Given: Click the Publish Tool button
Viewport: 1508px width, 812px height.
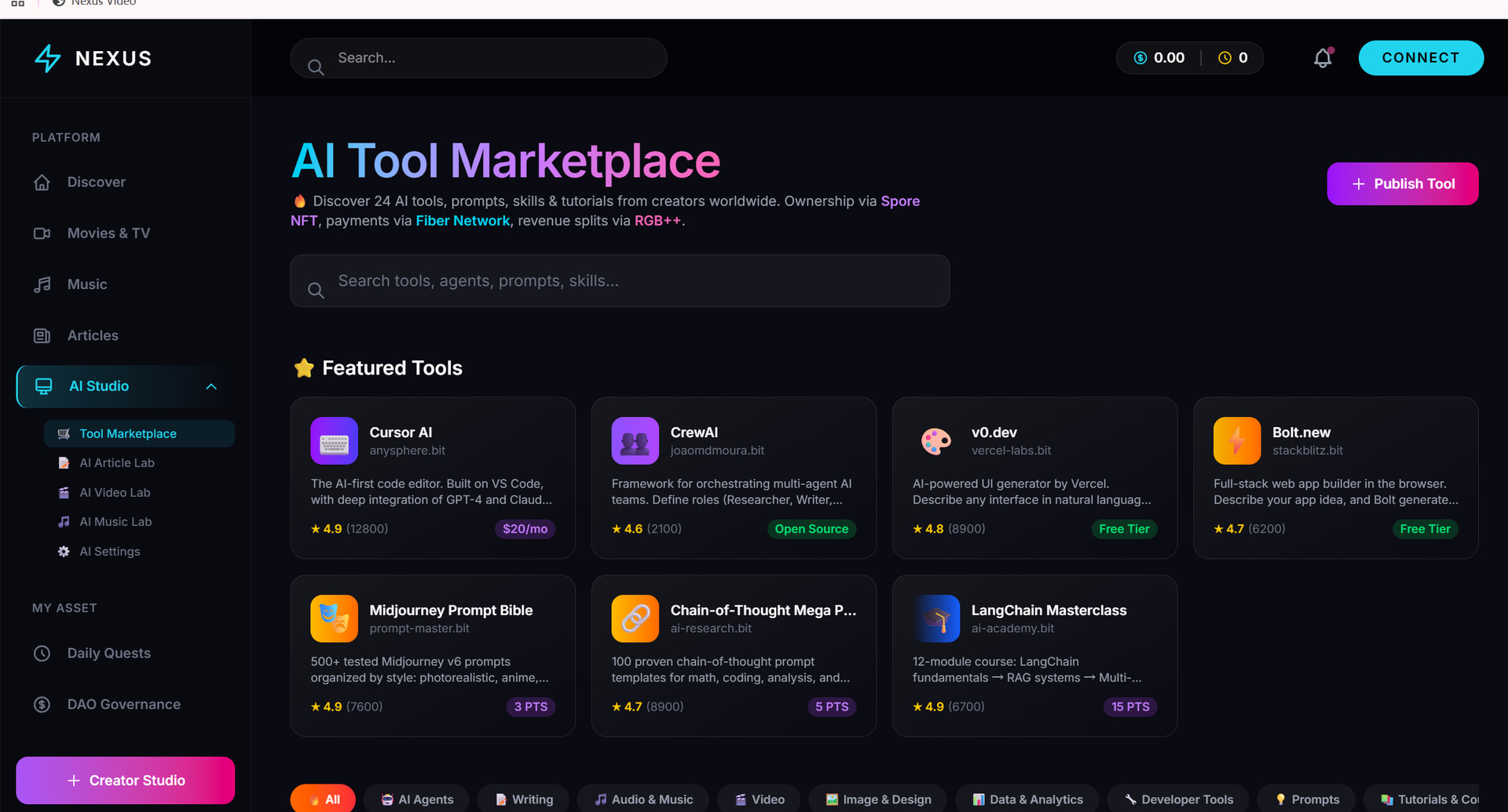Looking at the screenshot, I should 1402,184.
